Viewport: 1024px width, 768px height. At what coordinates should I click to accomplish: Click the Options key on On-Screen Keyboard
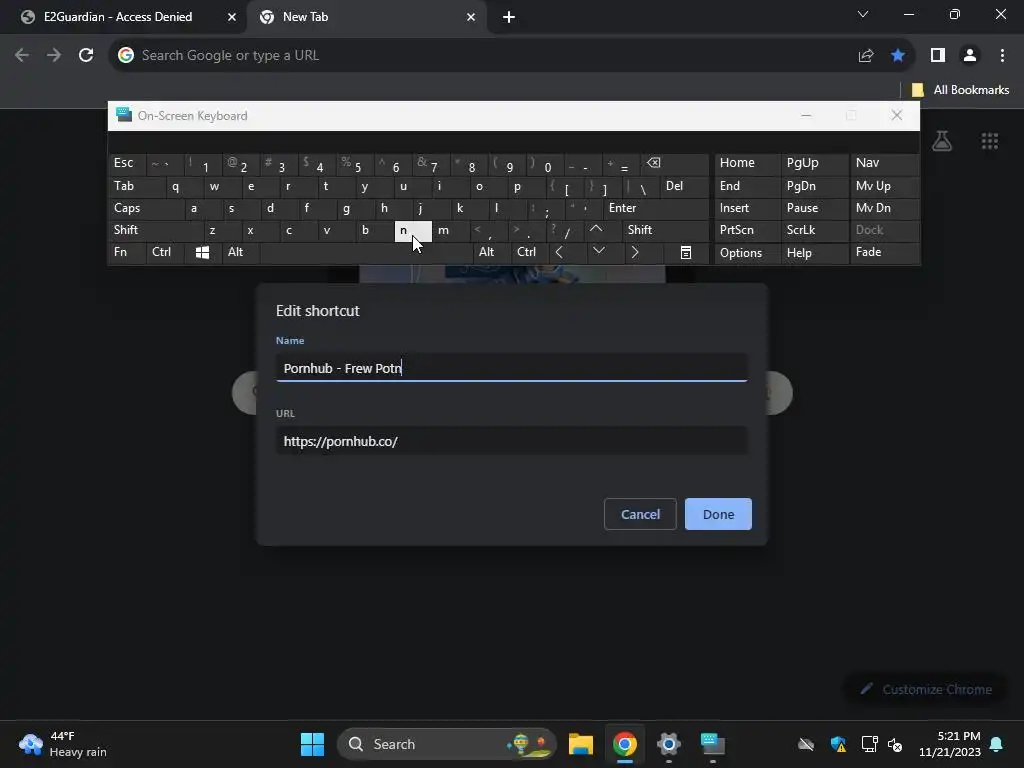pyautogui.click(x=747, y=253)
